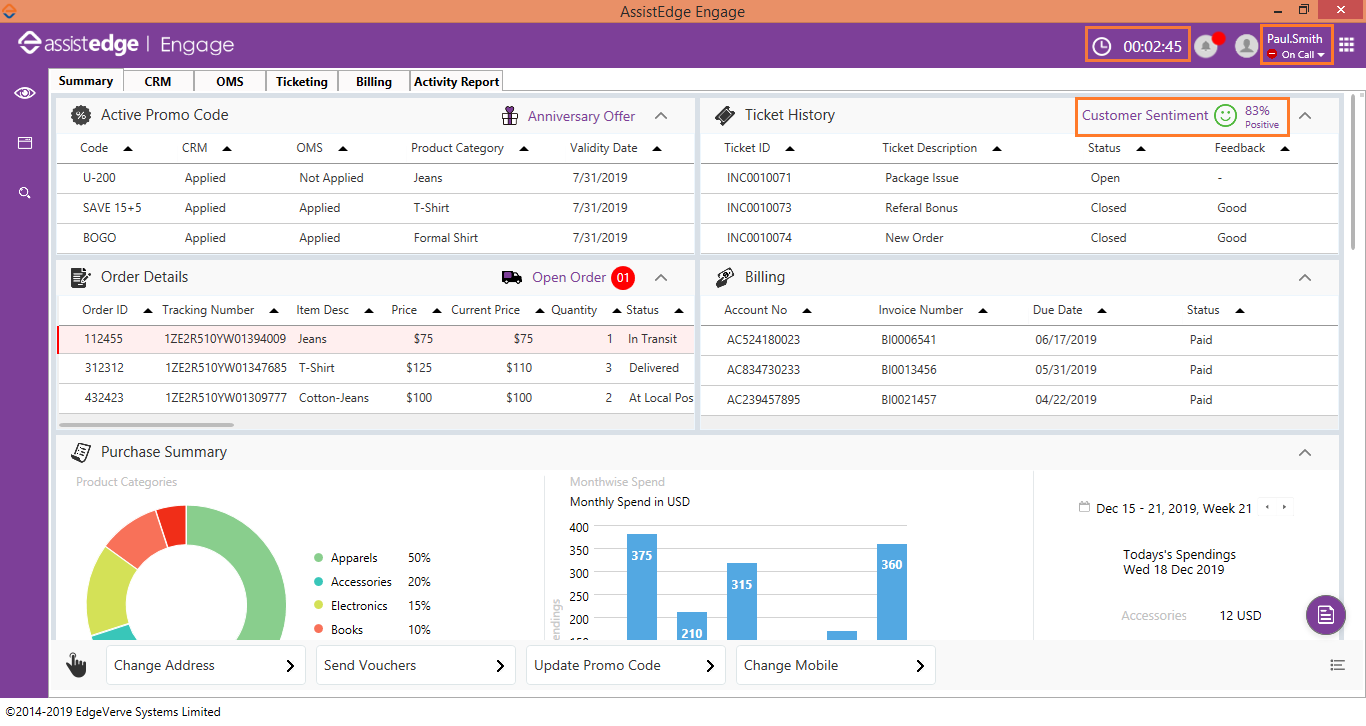Sort promo codes by Code column arrow
This screenshot has height=726, width=1366.
point(127,149)
